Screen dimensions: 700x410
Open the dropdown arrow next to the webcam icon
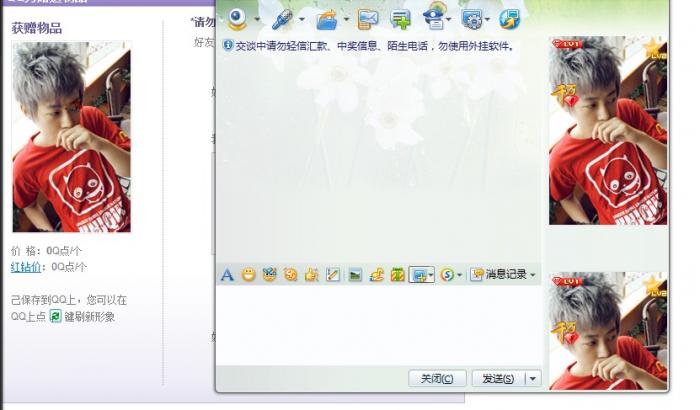(257, 19)
